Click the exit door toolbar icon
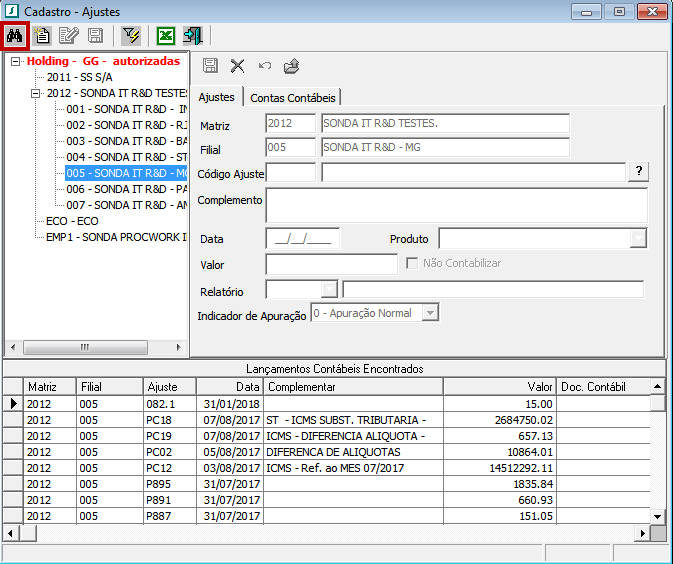The image size is (673, 564). (192, 35)
